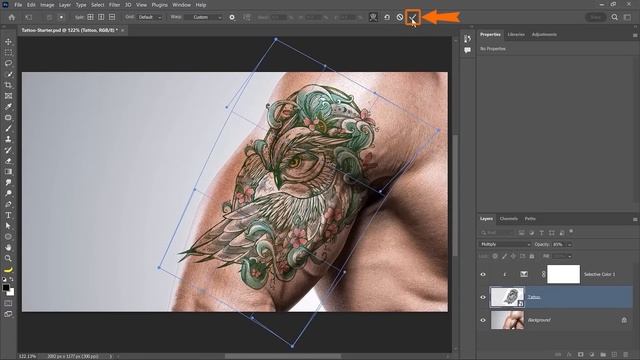Select the Eraser tool

pos(8,161)
